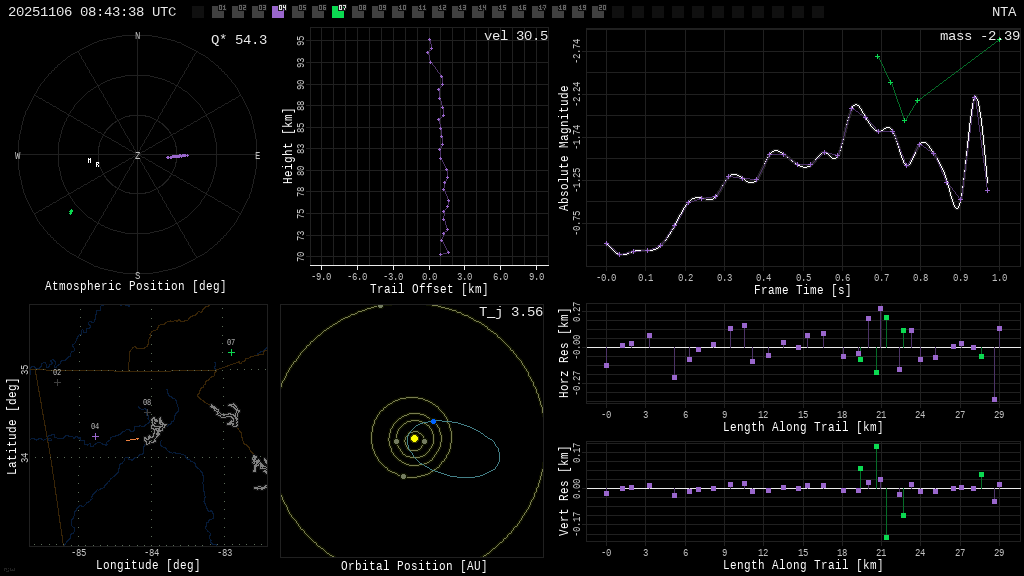The height and width of the screenshot is (576, 1024).
Task: Click the mass -2.39 readout
Action: click(979, 36)
